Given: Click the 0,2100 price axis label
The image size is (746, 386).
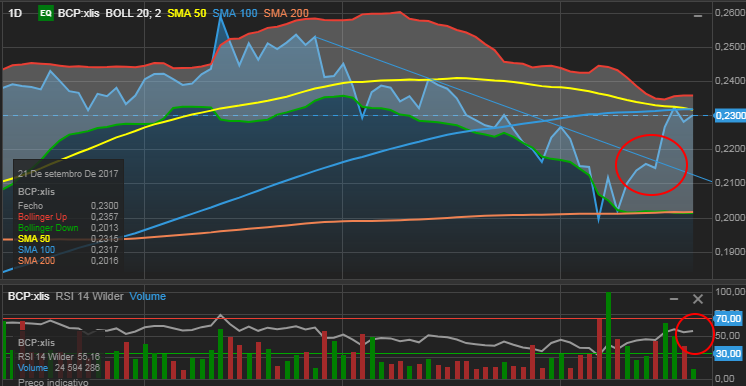Looking at the screenshot, I should (729, 184).
